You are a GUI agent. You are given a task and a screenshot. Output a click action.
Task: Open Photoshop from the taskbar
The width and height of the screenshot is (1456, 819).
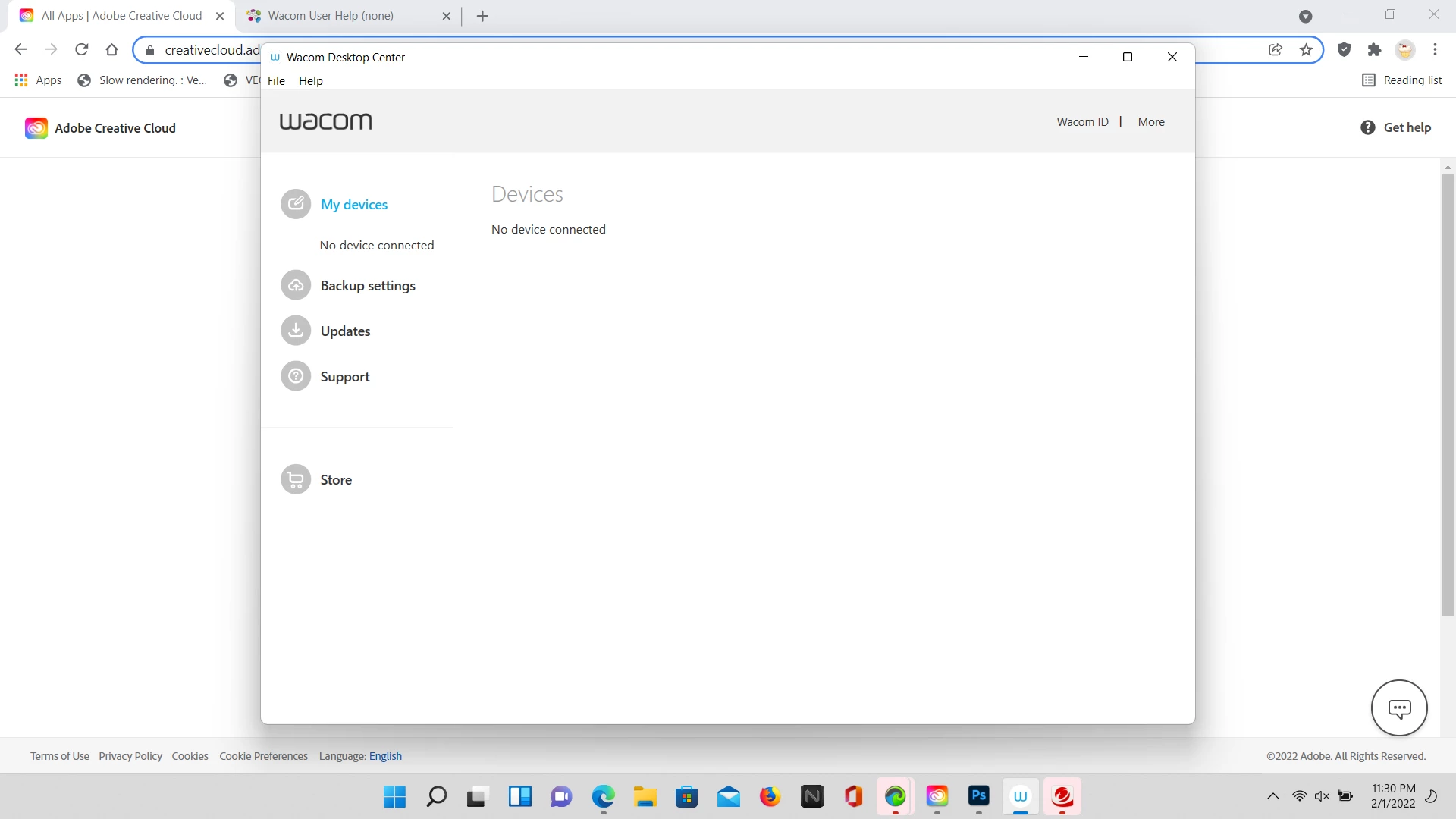point(978,796)
